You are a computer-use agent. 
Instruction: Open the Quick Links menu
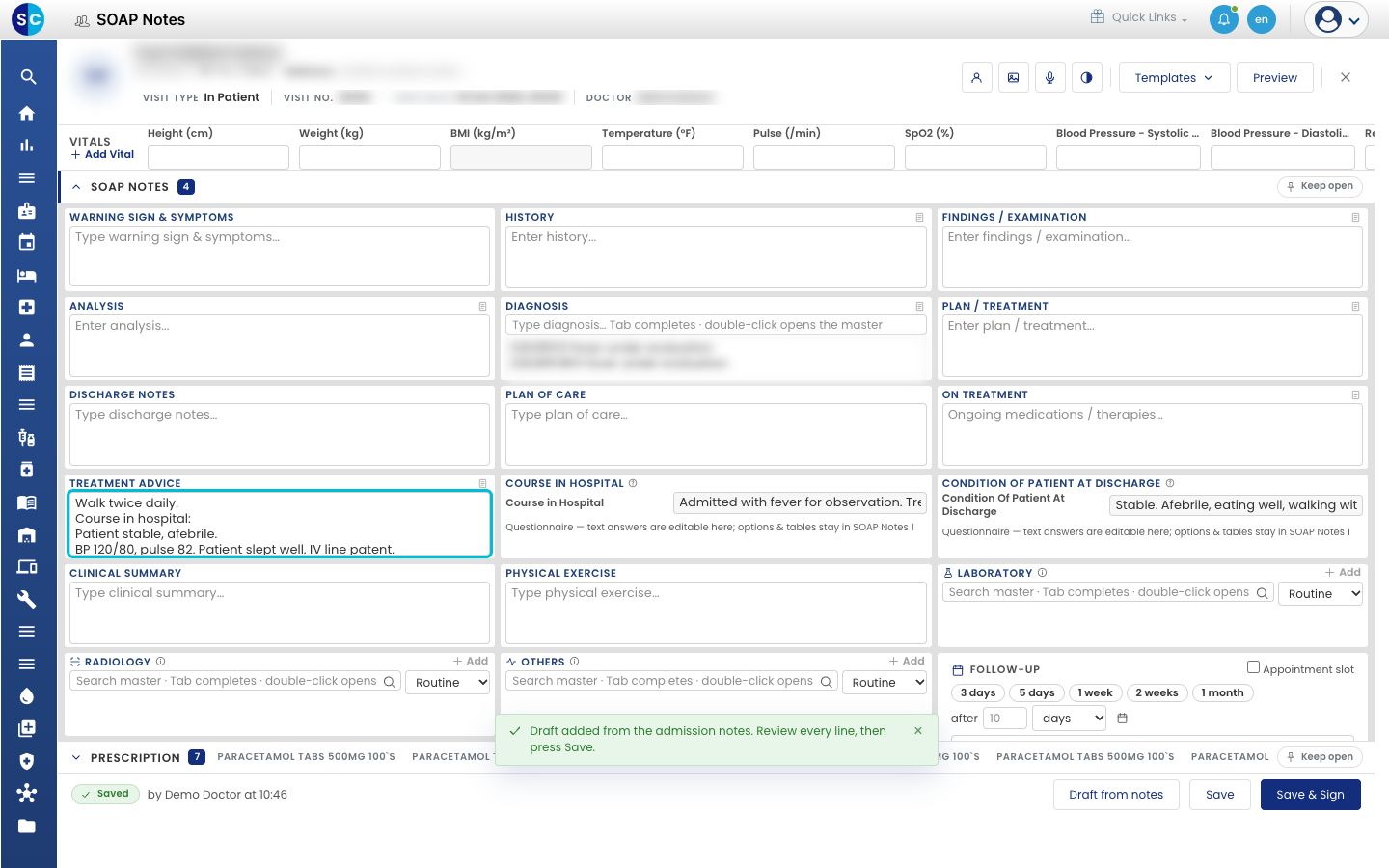(x=1139, y=17)
